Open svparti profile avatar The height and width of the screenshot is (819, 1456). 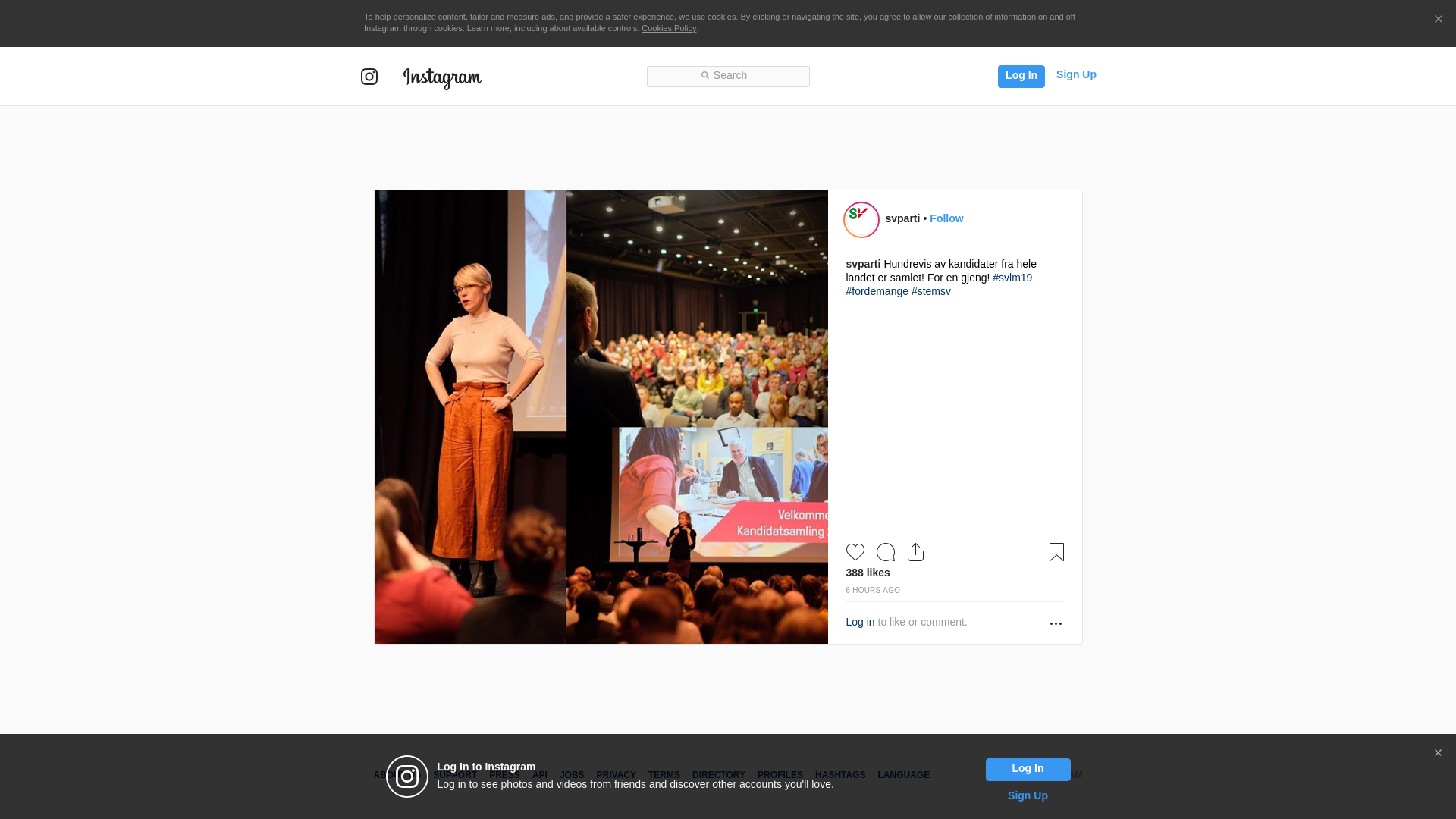coord(861,220)
